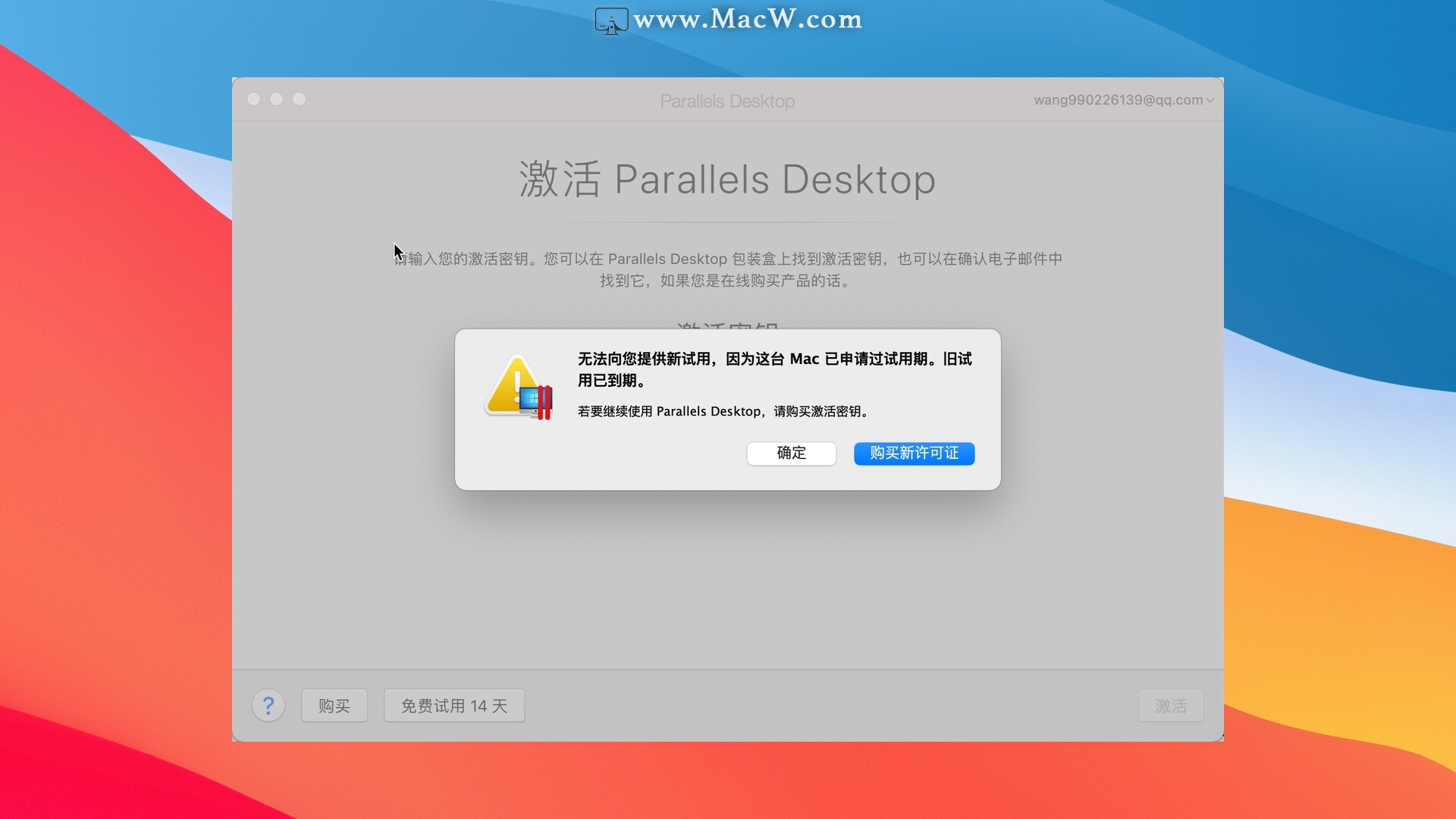This screenshot has height=819, width=1456.
Task: Click the green zoom window button
Action: (300, 99)
